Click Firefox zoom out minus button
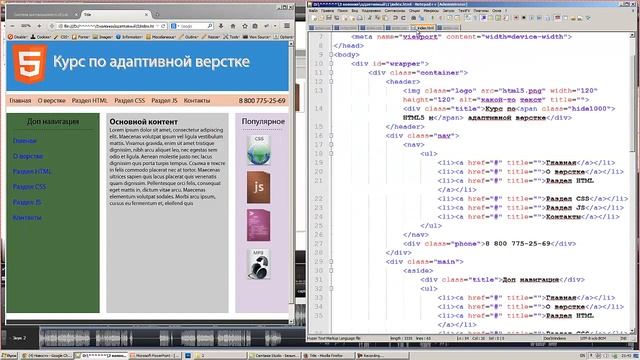Screen dimensions: 640x360 12,26
